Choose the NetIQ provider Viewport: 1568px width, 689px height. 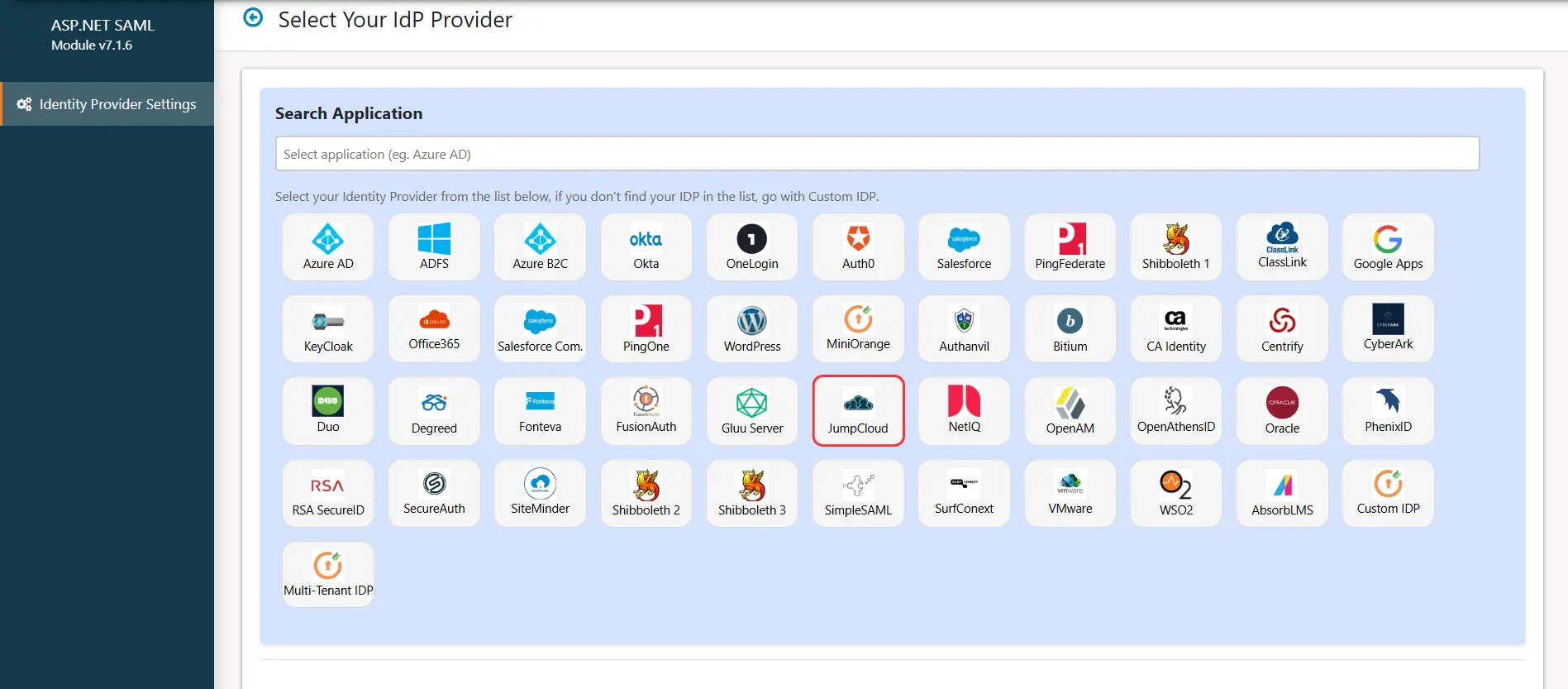click(x=964, y=411)
